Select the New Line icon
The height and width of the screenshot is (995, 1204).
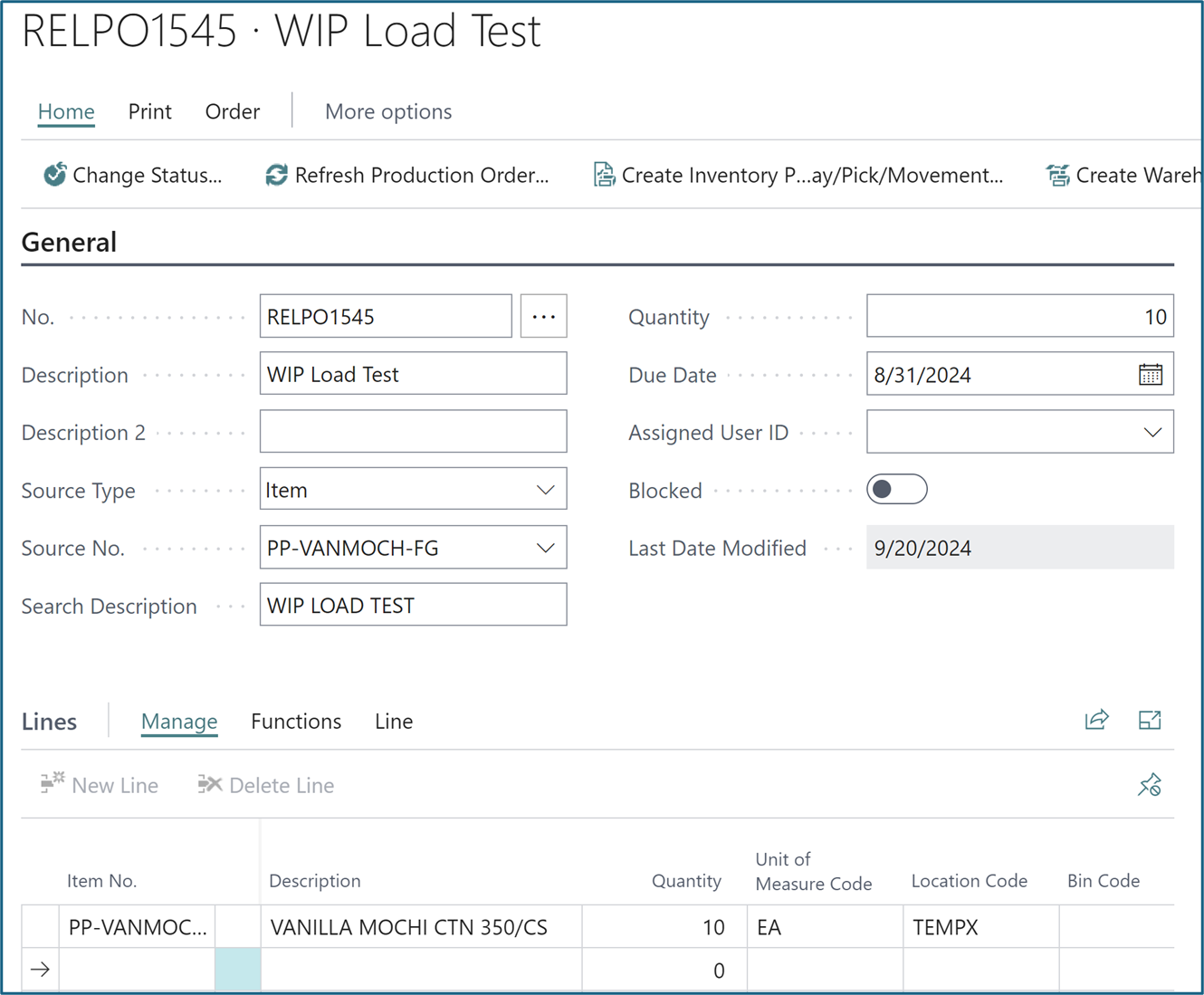52,784
